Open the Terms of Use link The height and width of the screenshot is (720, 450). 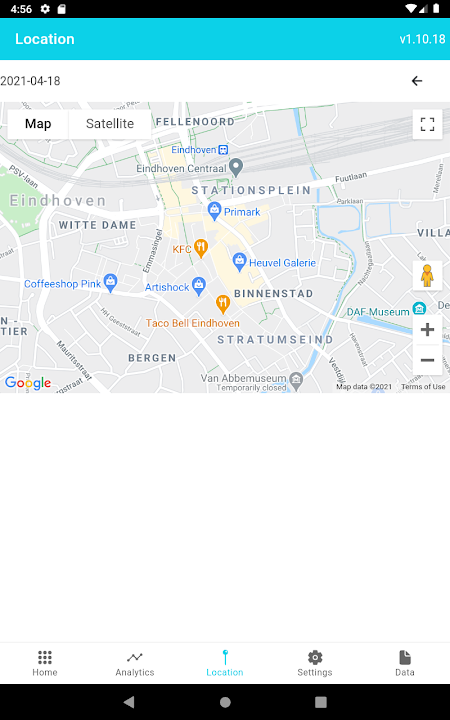pos(423,387)
